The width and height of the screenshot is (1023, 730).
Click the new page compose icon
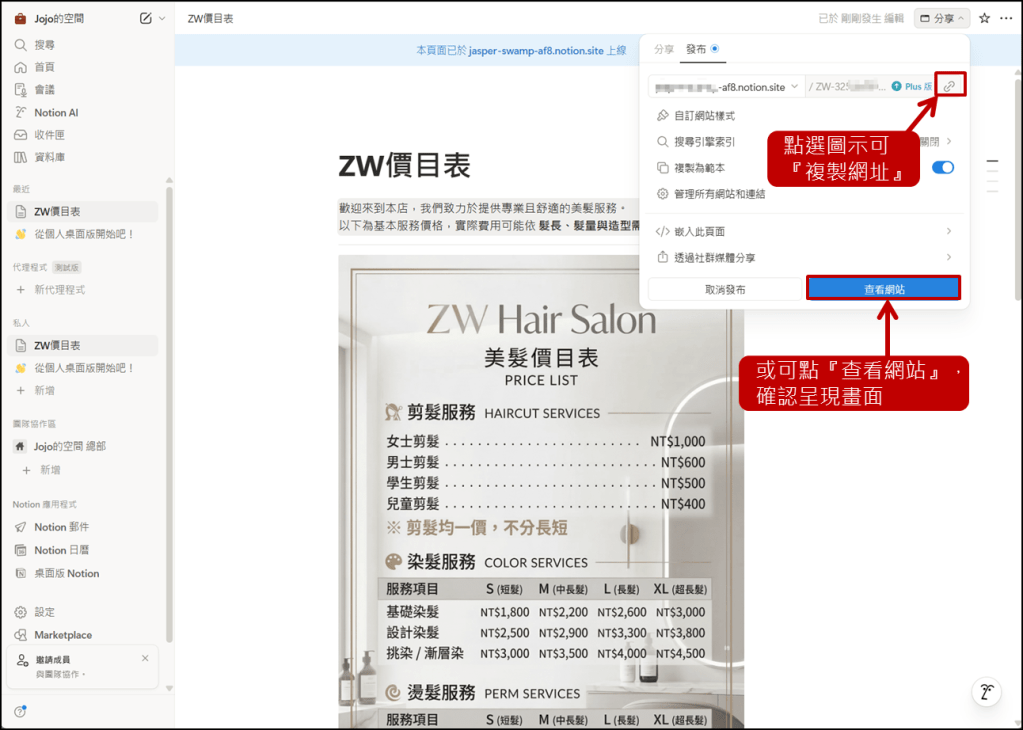pos(146,18)
